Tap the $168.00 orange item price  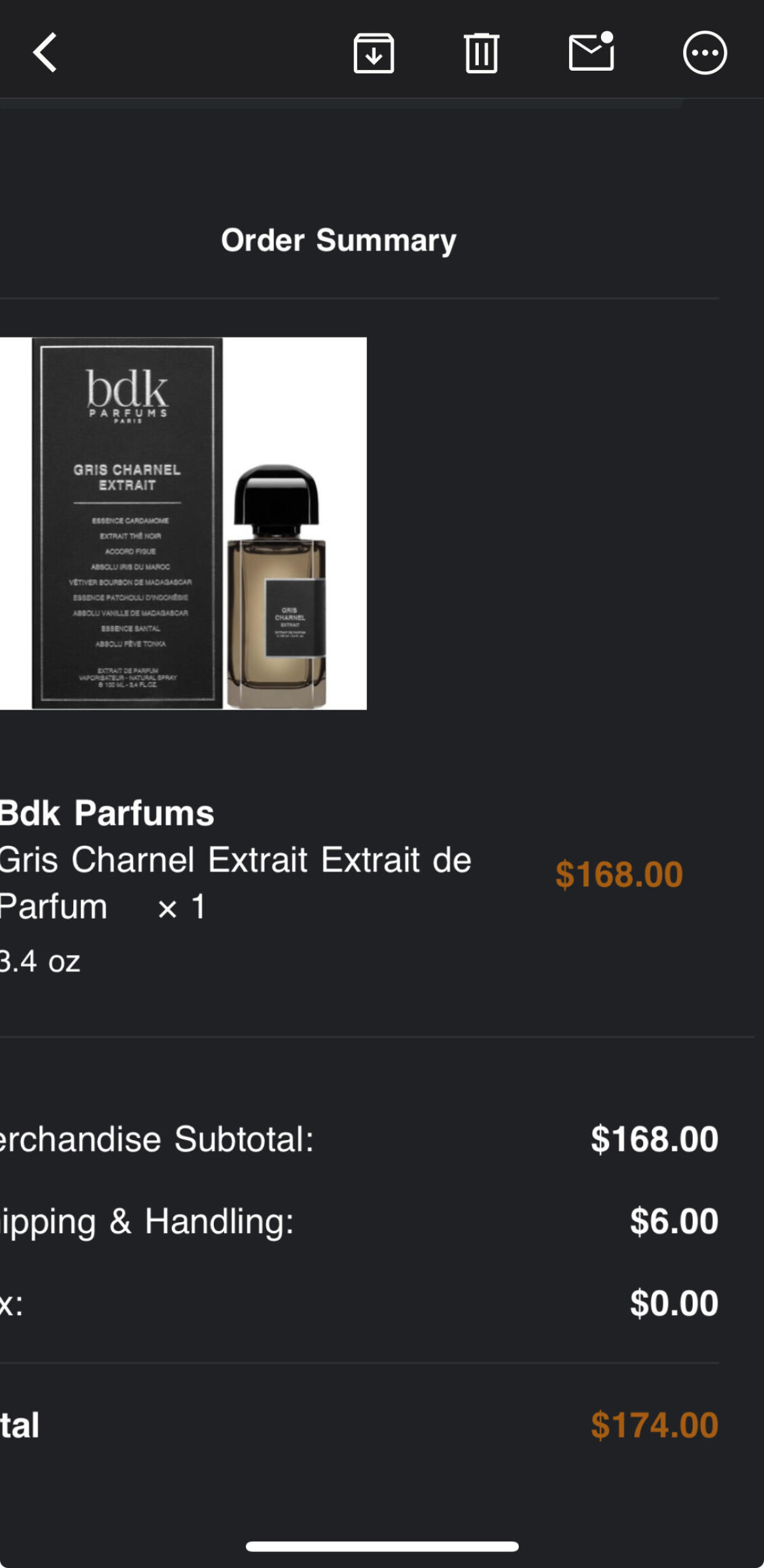click(x=619, y=874)
